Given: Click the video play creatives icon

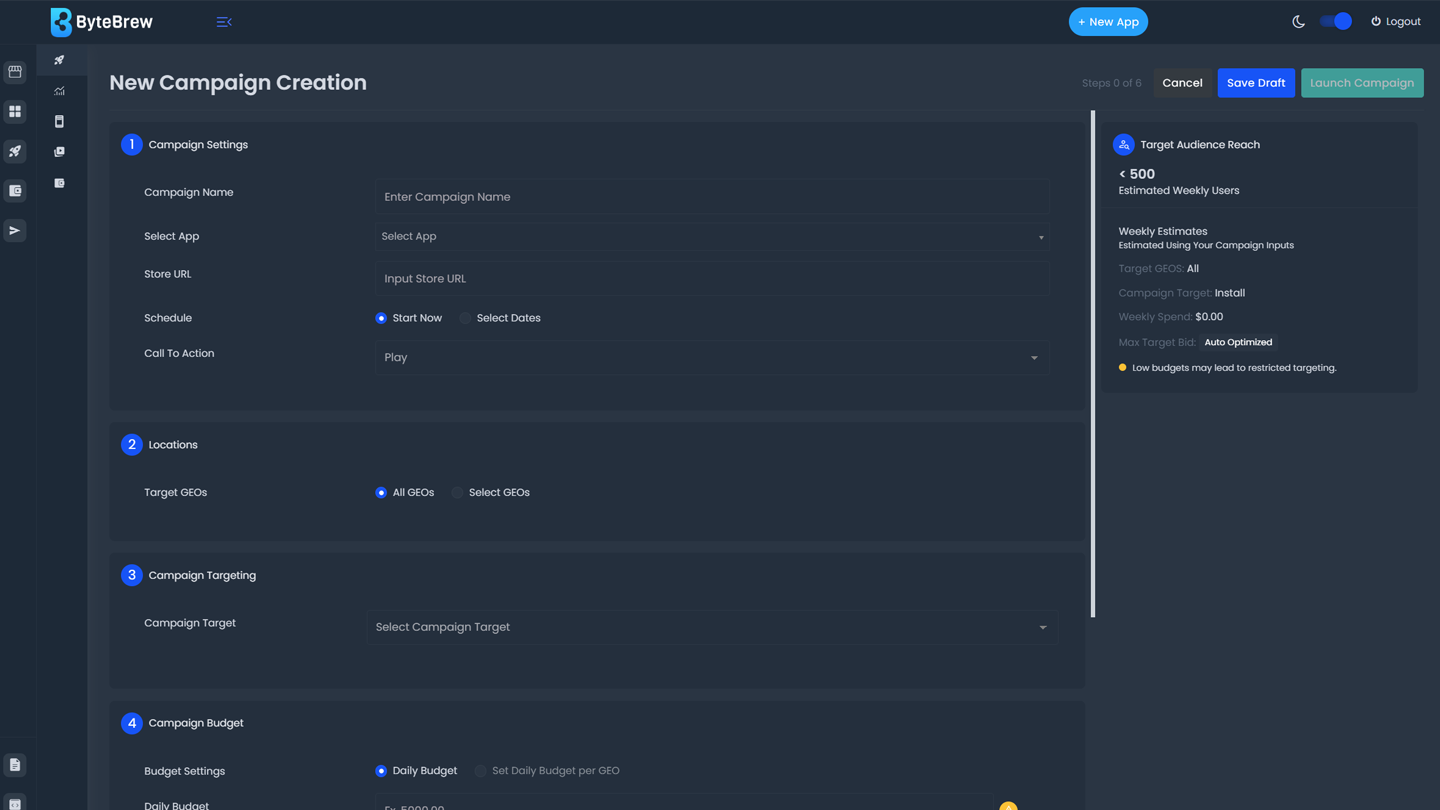Looking at the screenshot, I should pos(59,152).
